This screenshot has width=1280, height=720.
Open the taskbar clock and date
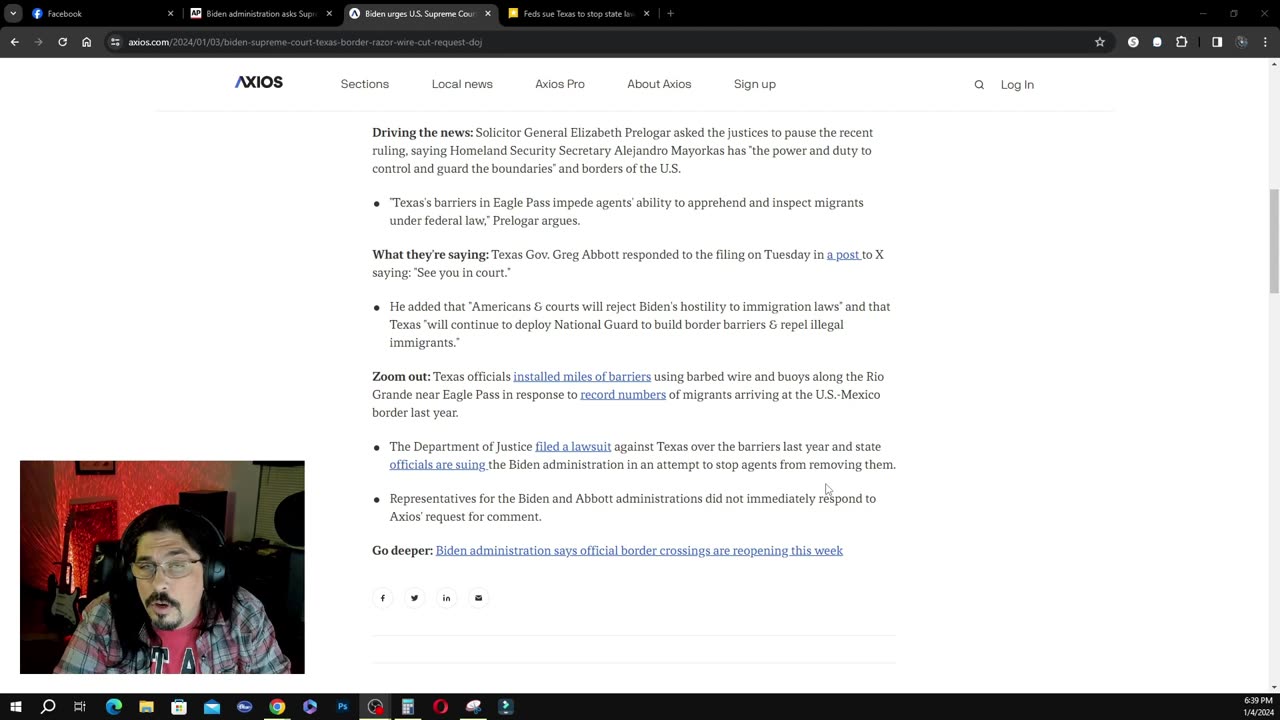point(1258,707)
